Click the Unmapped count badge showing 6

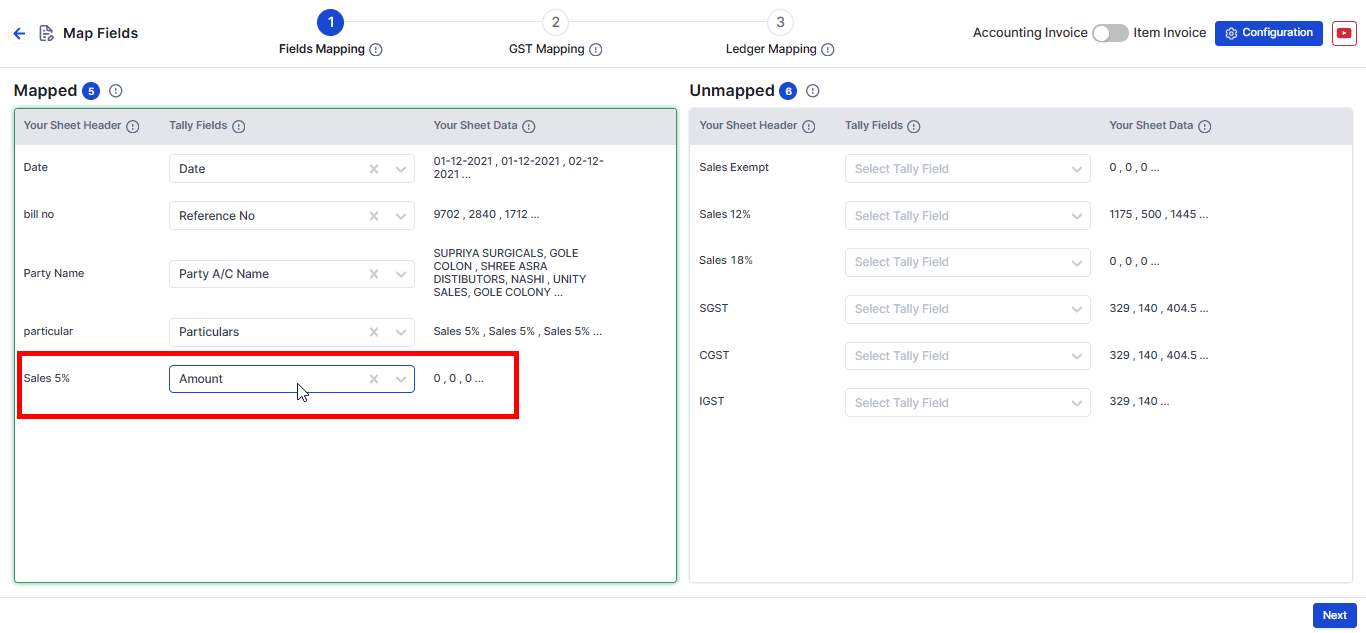(x=788, y=91)
